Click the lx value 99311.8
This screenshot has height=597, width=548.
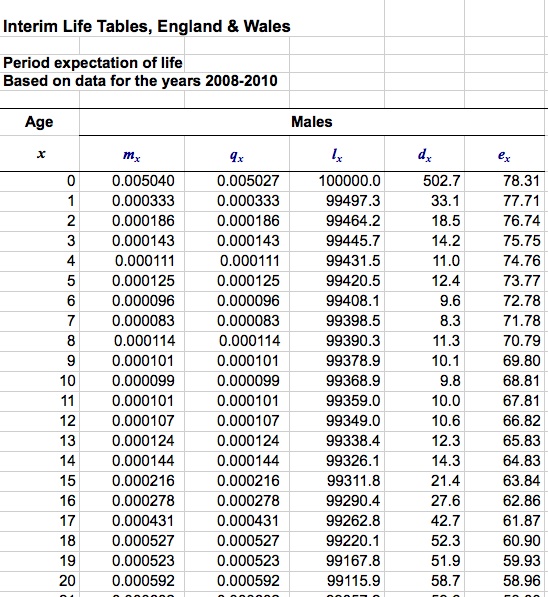[353, 481]
